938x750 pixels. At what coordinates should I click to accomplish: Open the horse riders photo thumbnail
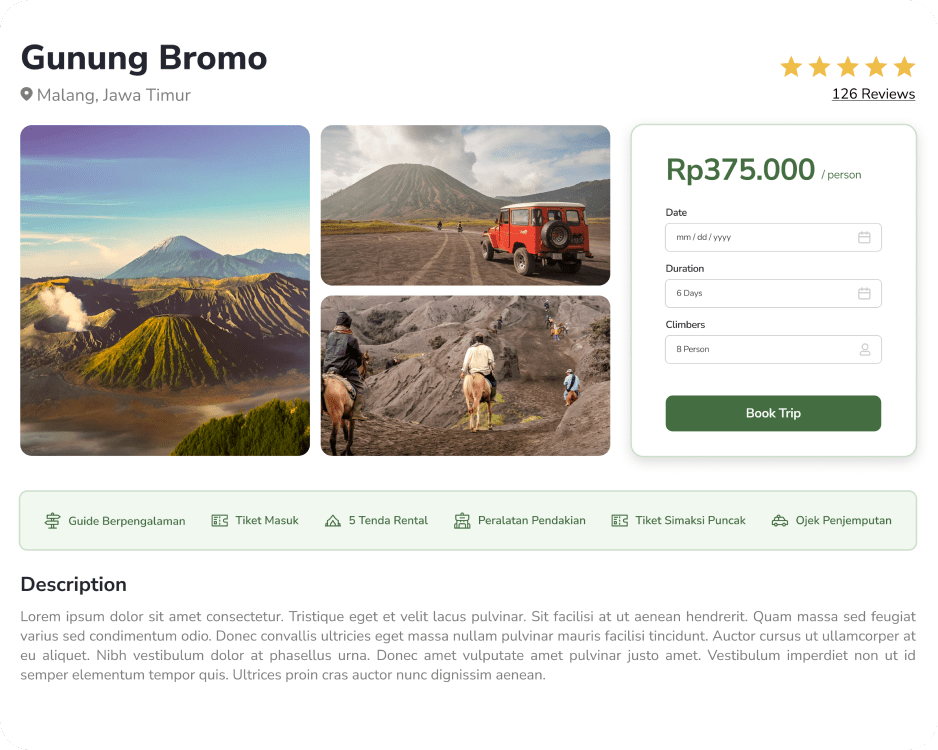point(465,375)
